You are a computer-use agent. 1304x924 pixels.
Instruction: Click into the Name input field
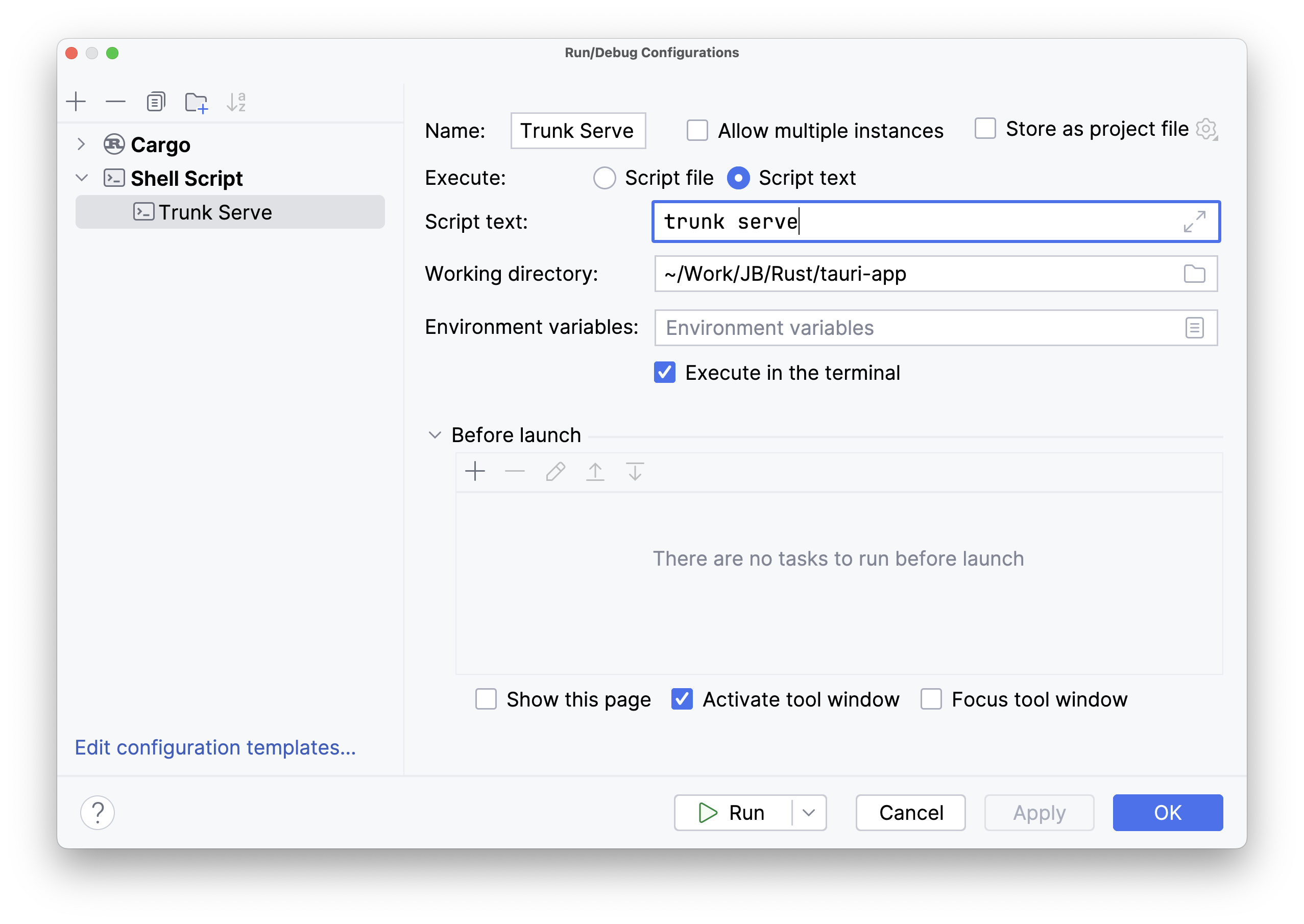(577, 131)
